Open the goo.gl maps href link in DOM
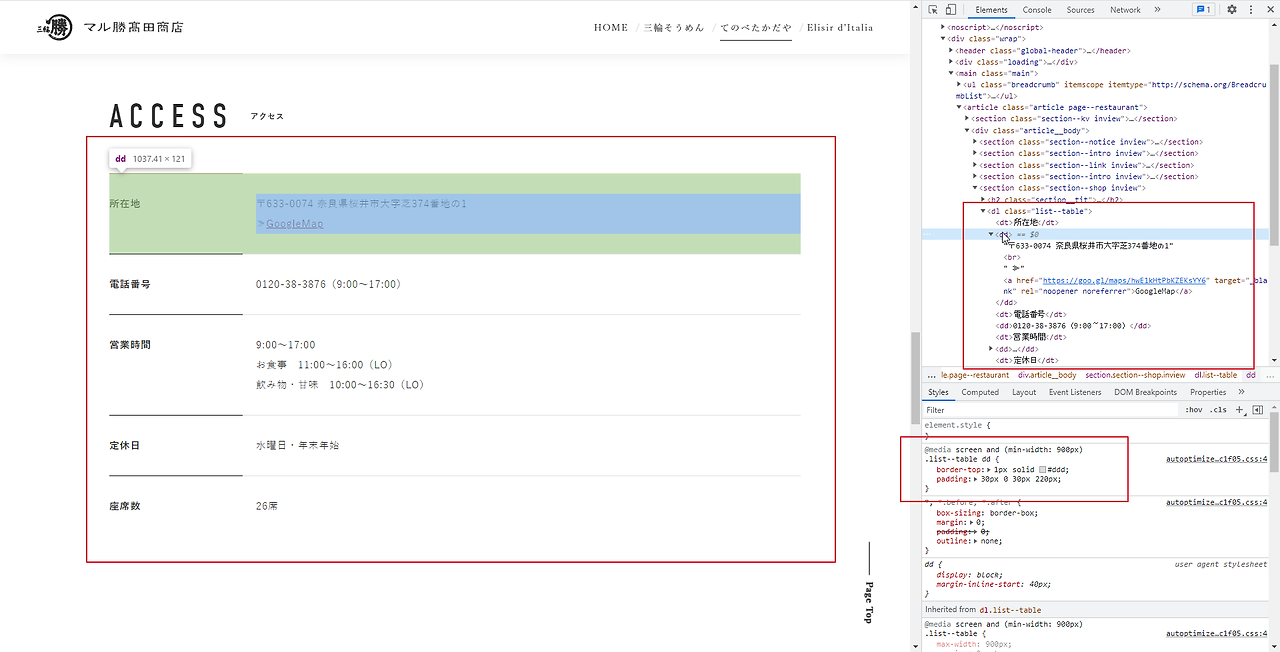1280x652 pixels. (1125, 281)
